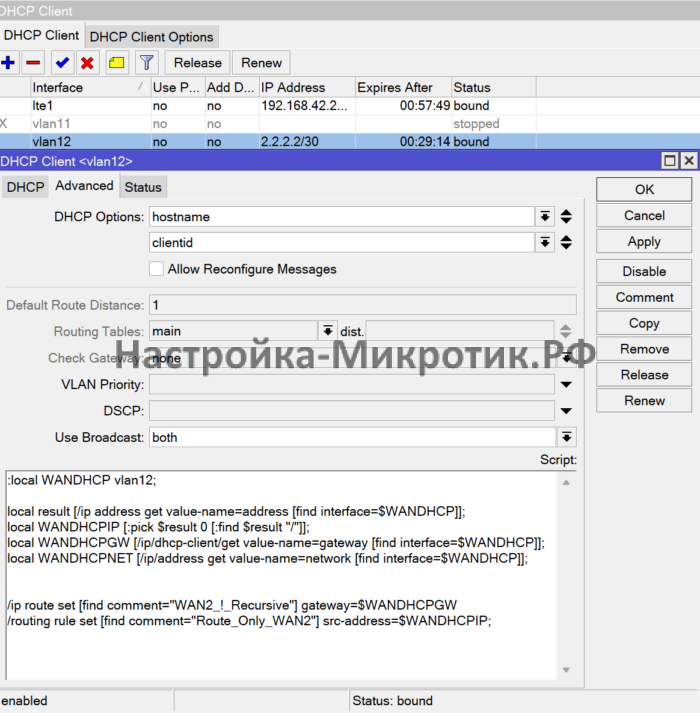The image size is (700, 713).
Task: Open the clientid DHCP option dropdown
Action: click(544, 242)
